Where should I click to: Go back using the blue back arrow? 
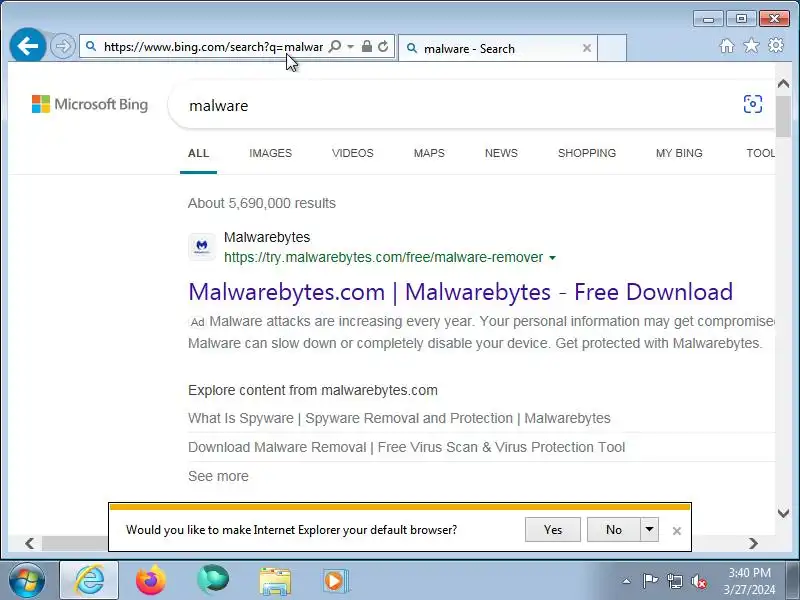coord(28,46)
